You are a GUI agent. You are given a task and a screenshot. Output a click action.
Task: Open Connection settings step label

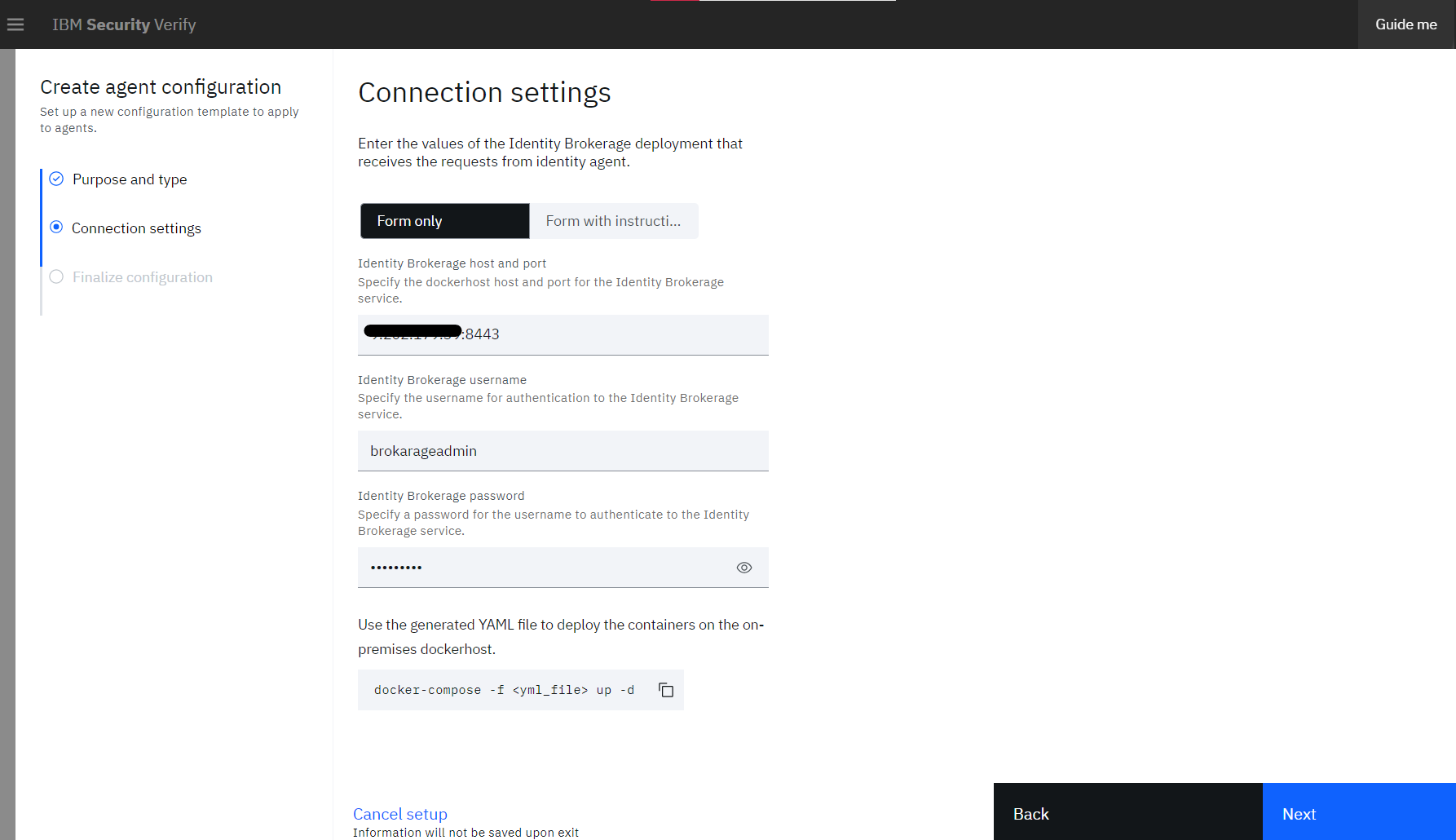coord(136,228)
